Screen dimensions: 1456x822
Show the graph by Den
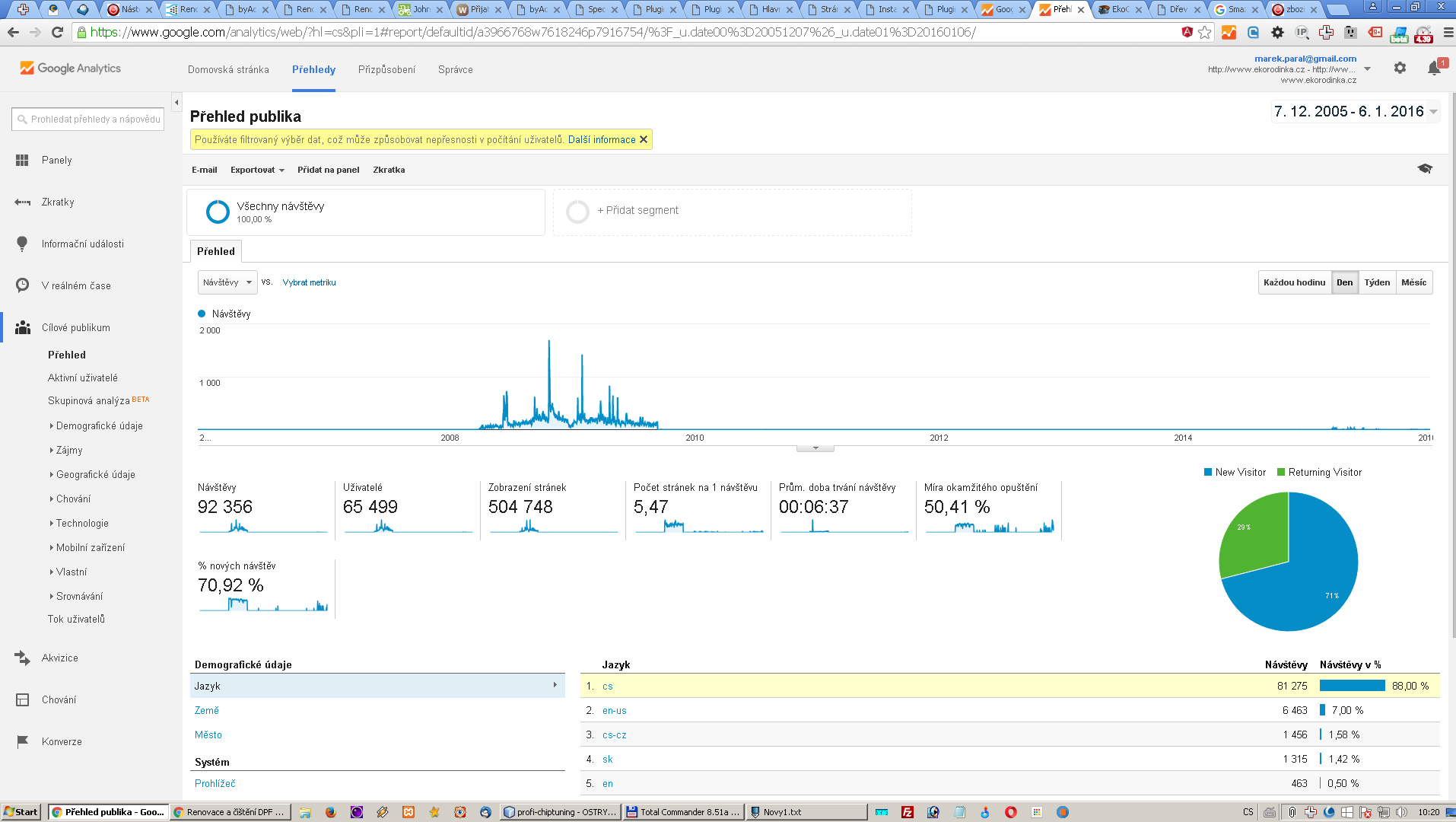pos(1345,282)
